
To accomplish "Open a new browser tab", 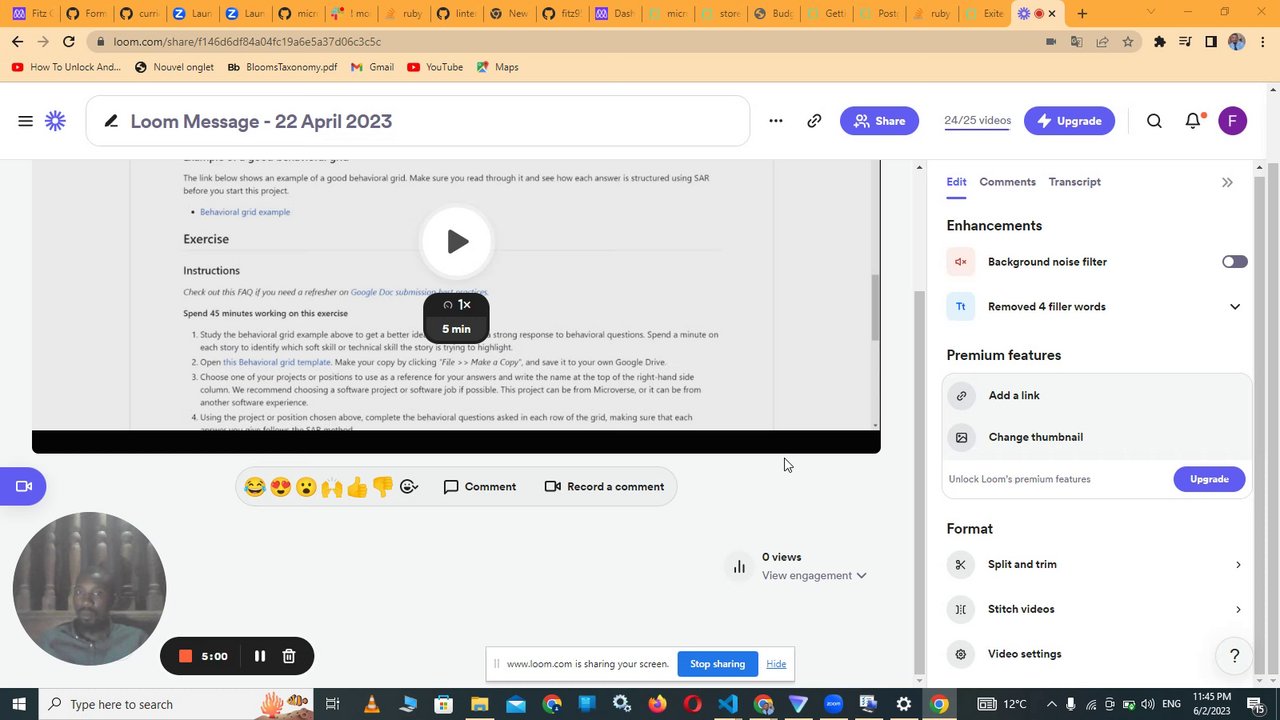I will pos(1082,14).
